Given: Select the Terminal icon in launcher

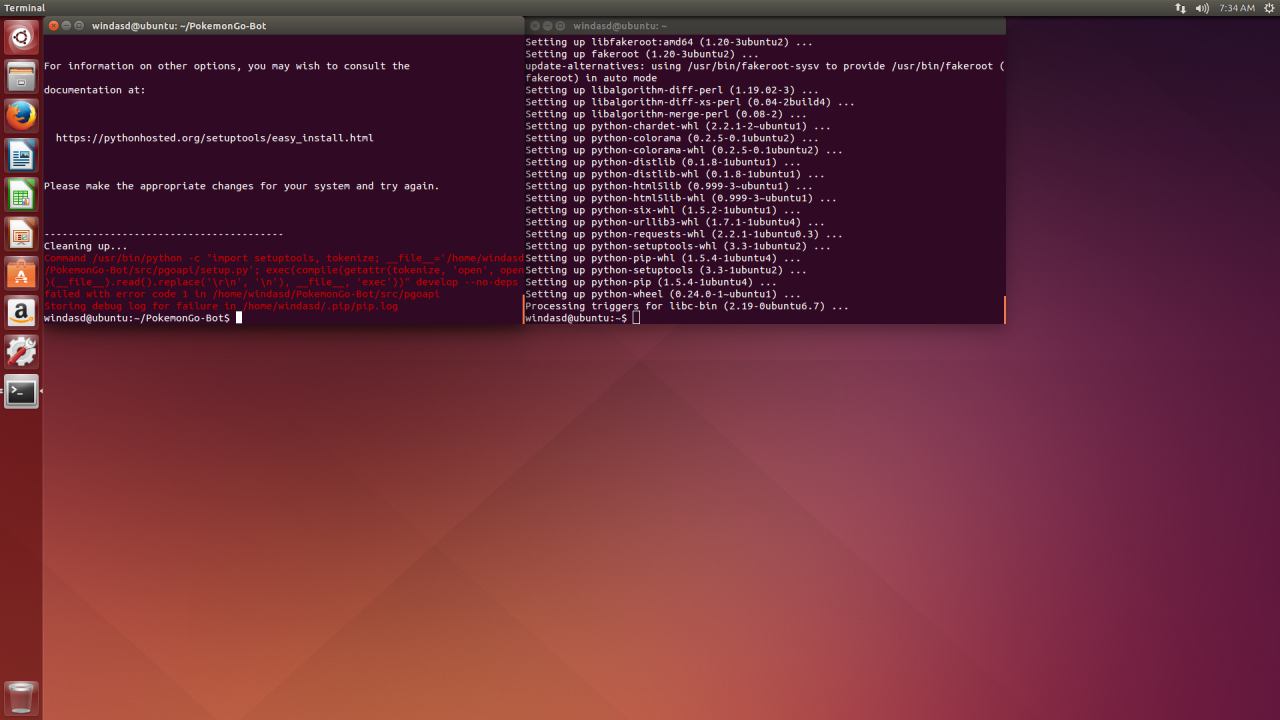Looking at the screenshot, I should pyautogui.click(x=21, y=392).
